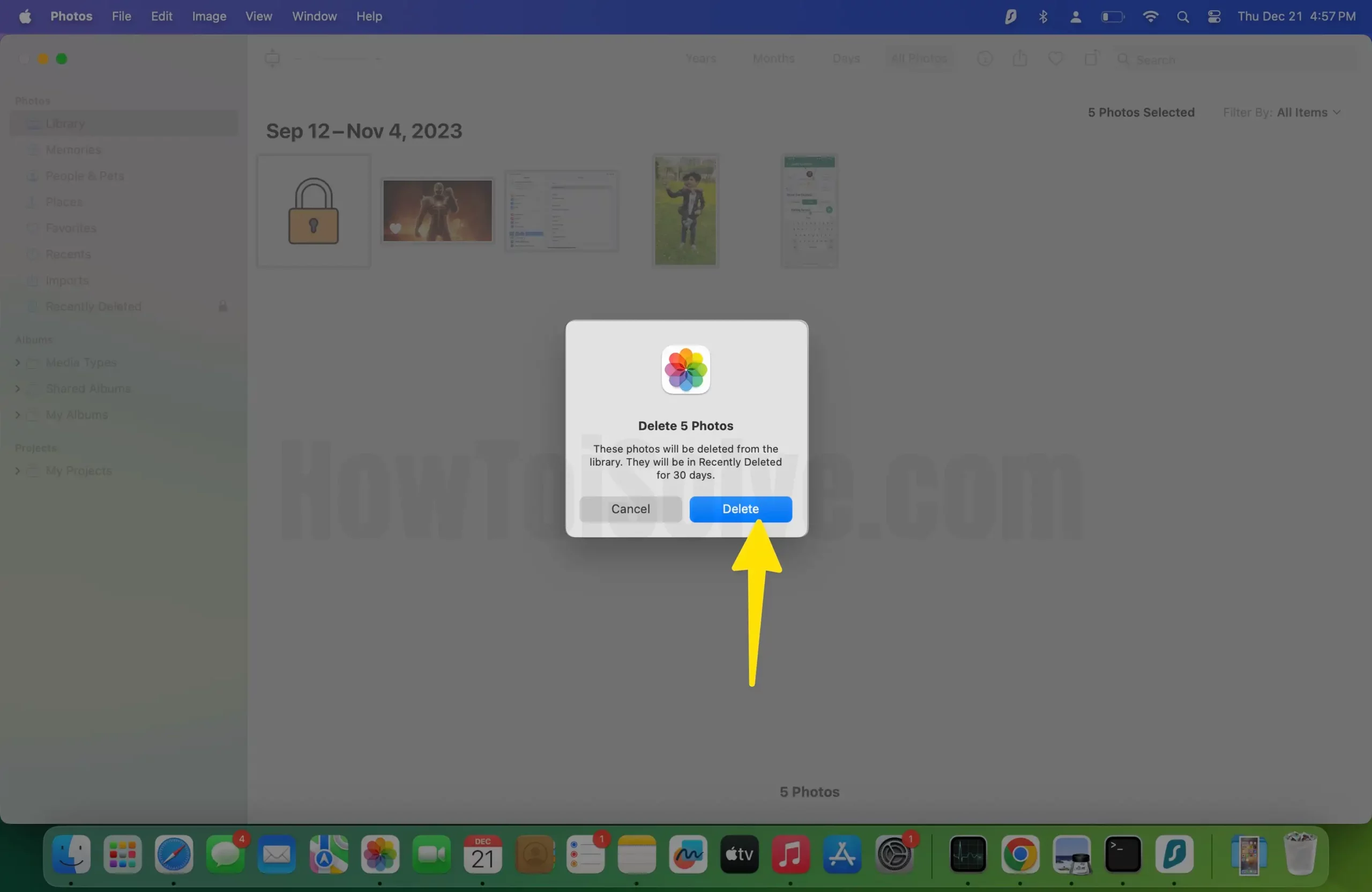The height and width of the screenshot is (892, 1372).
Task: Open Apple TV from the Dock
Action: coord(739,853)
